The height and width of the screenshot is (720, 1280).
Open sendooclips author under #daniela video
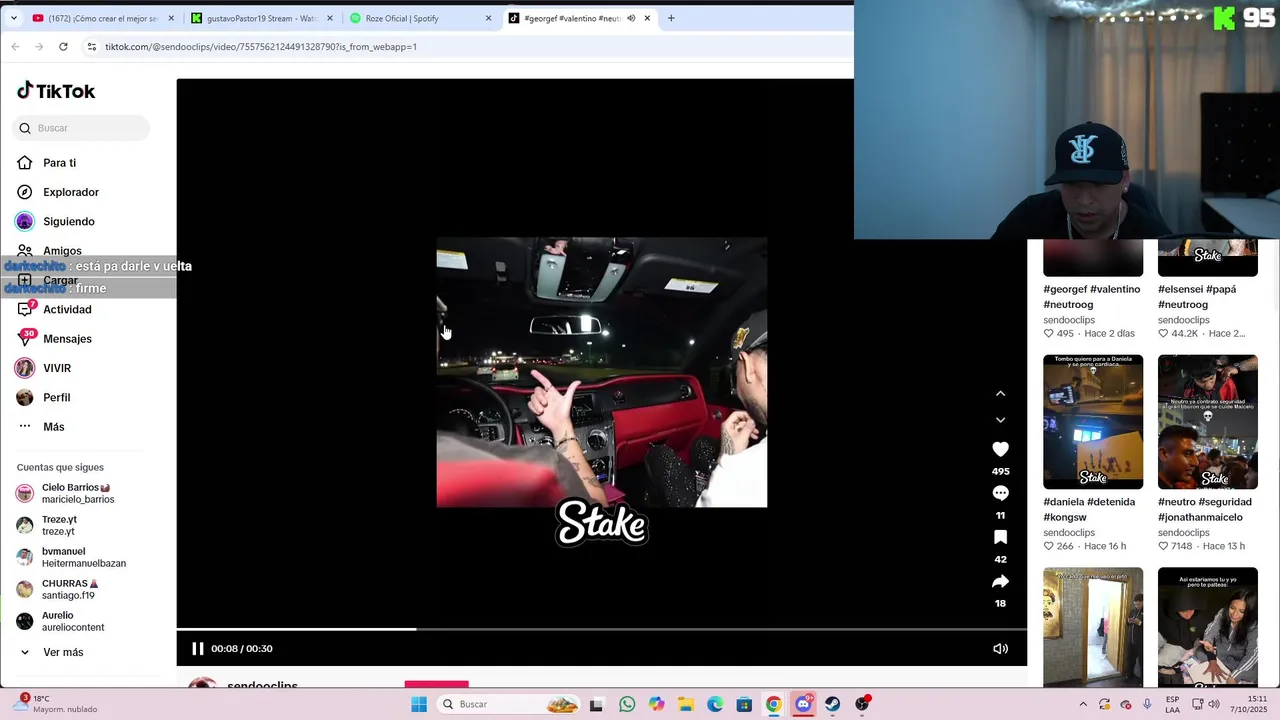pos(1069,533)
